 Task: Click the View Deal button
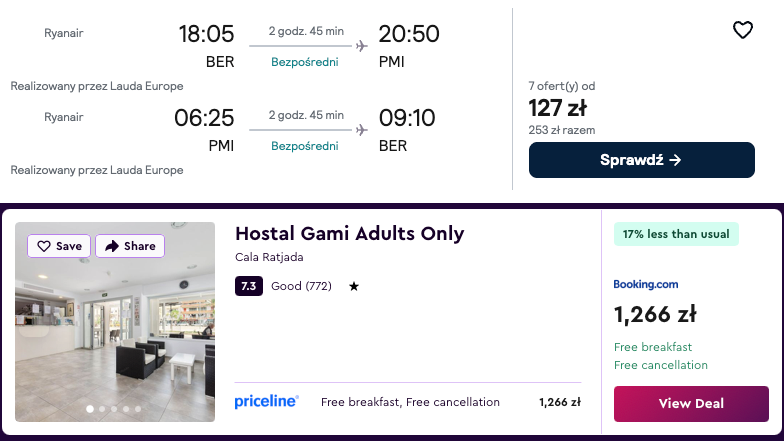pyautogui.click(x=691, y=404)
